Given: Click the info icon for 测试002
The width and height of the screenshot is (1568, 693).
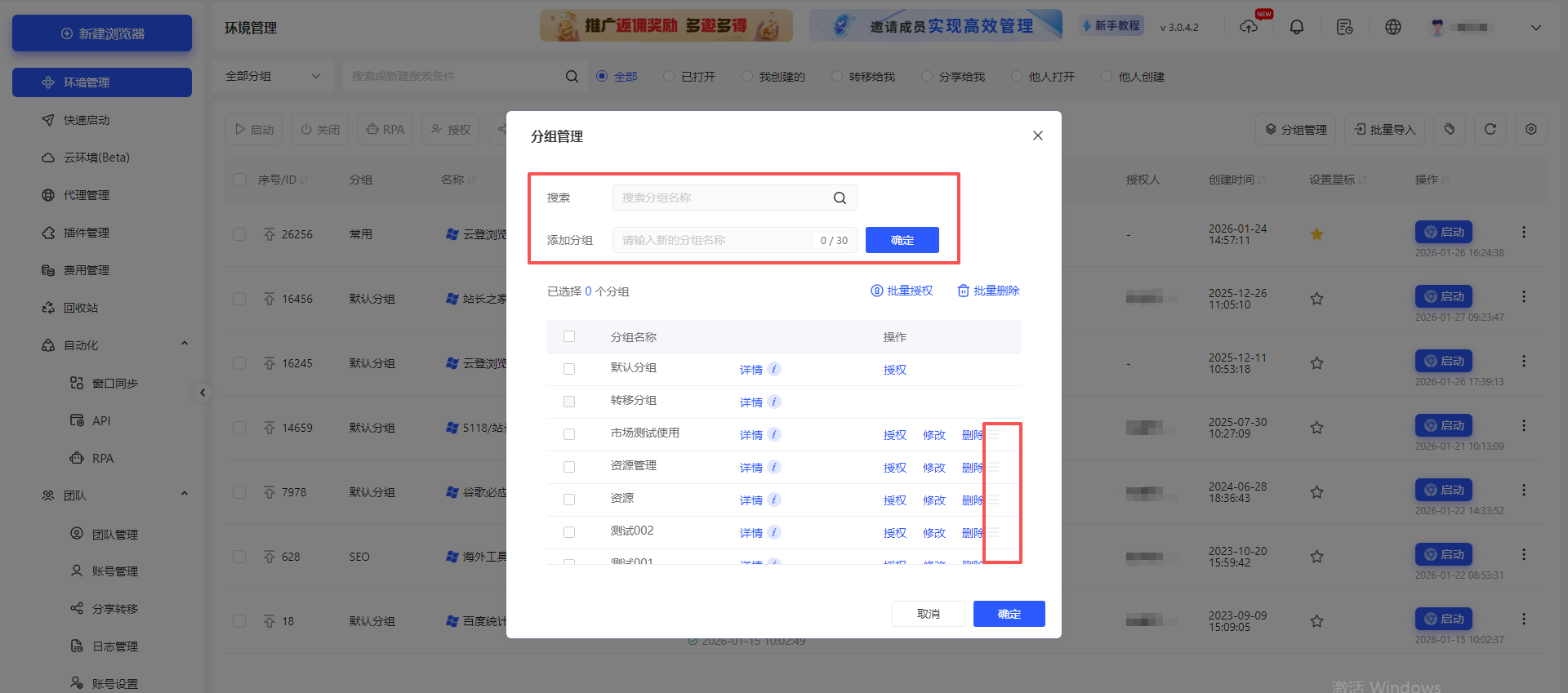Looking at the screenshot, I should 774,532.
